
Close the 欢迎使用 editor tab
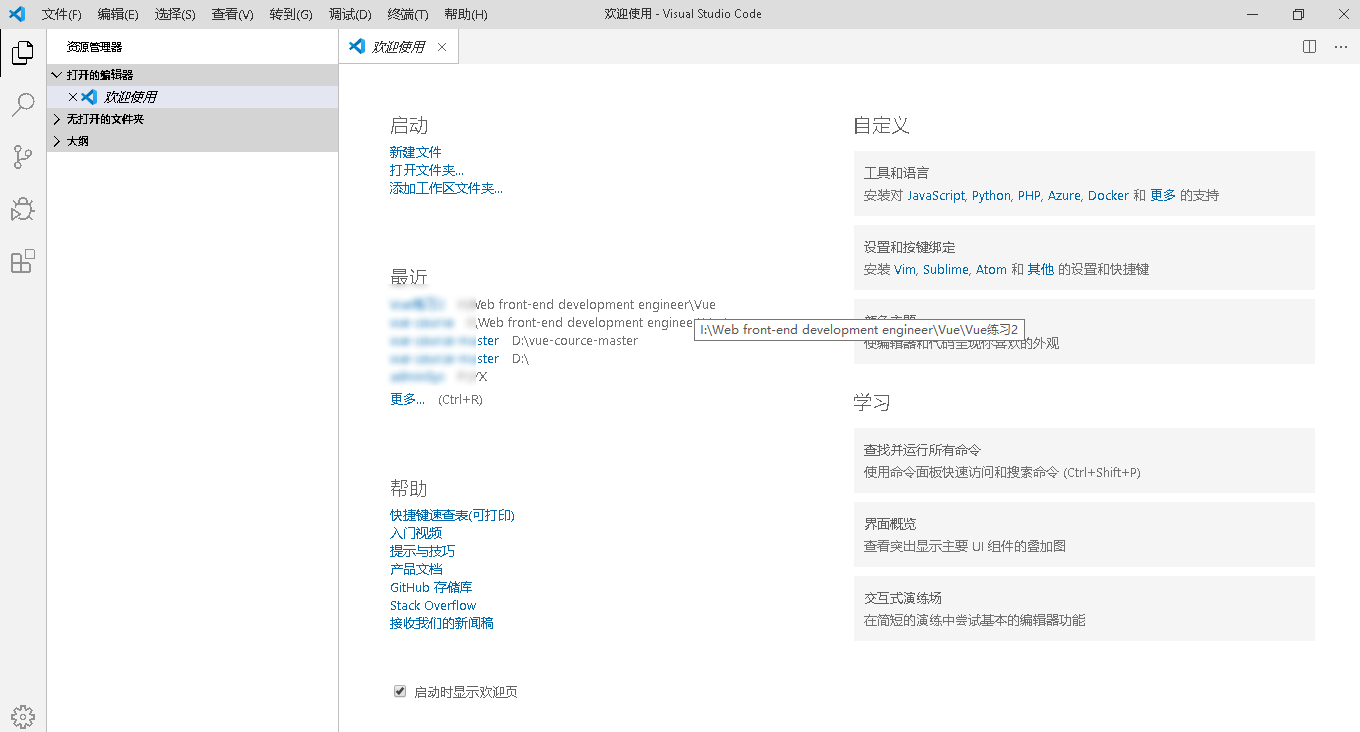pos(442,47)
